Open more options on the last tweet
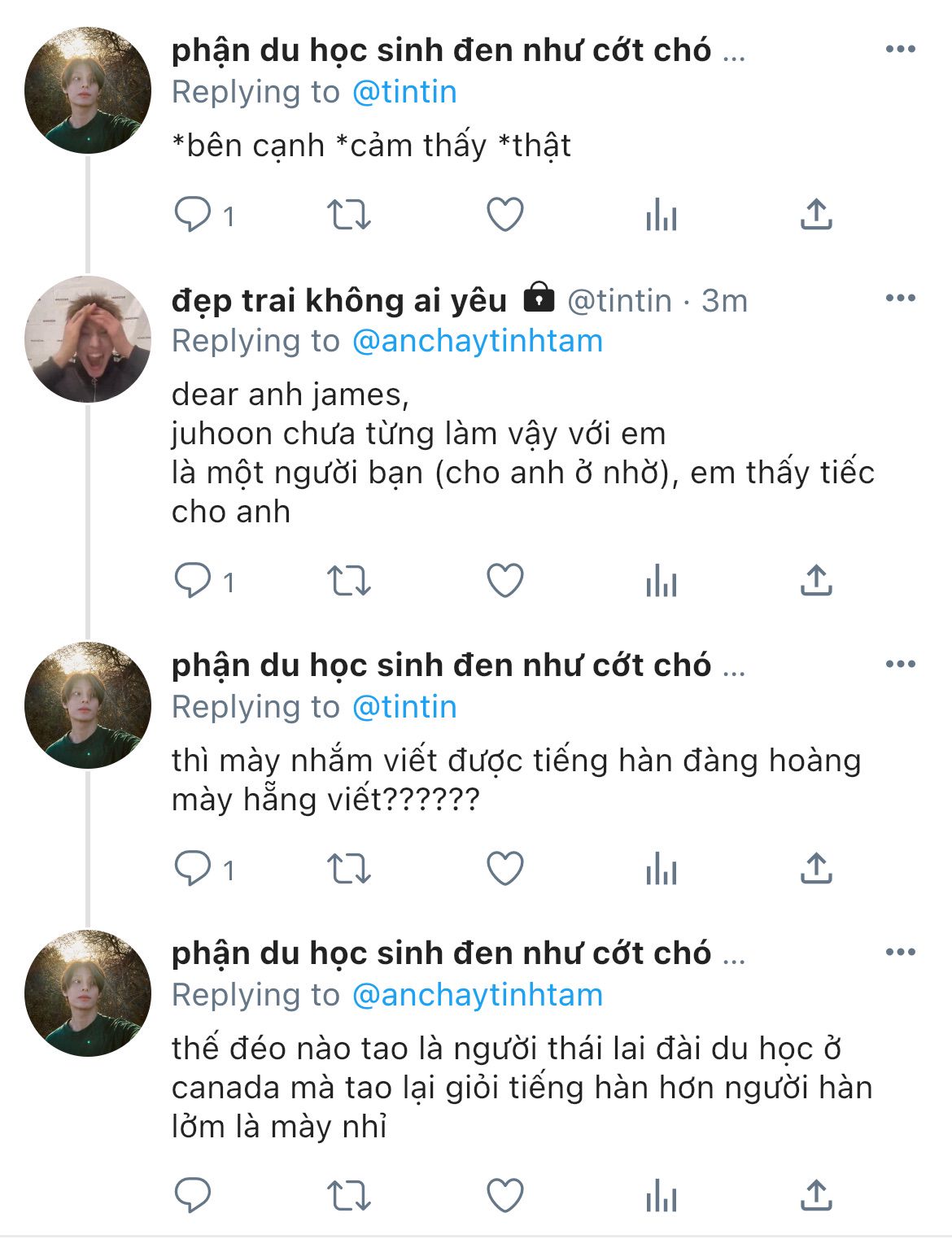This screenshot has height=1239, width=952. click(900, 953)
